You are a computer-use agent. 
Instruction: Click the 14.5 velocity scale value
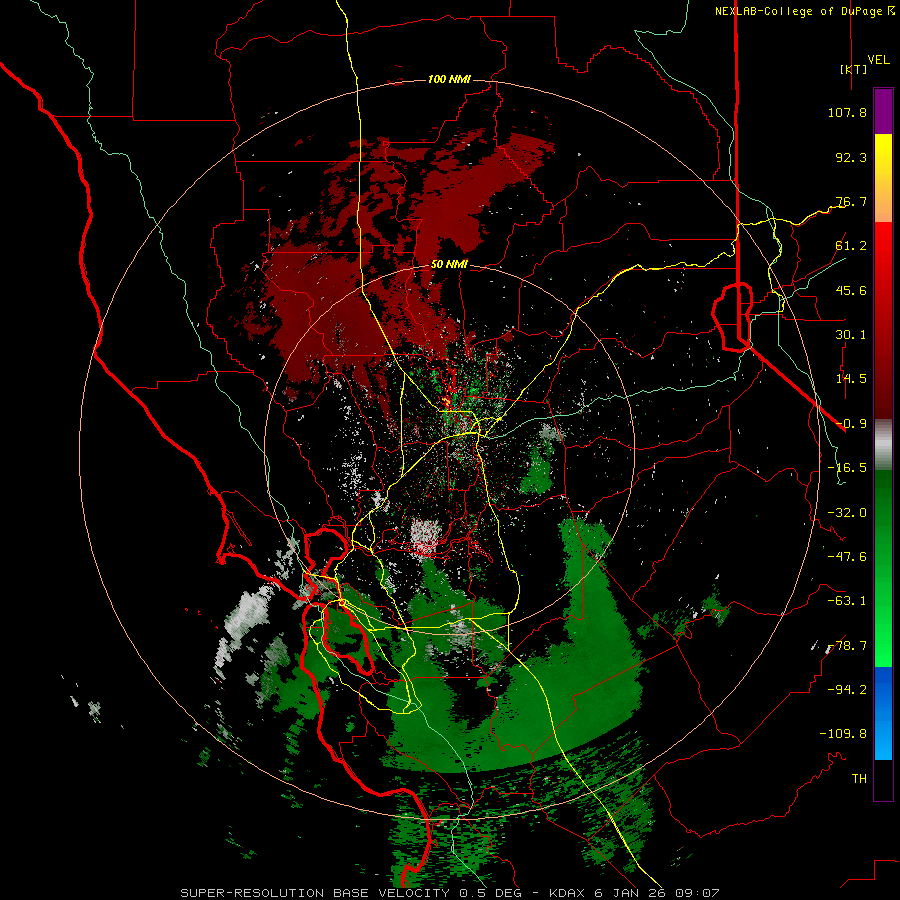(851, 379)
